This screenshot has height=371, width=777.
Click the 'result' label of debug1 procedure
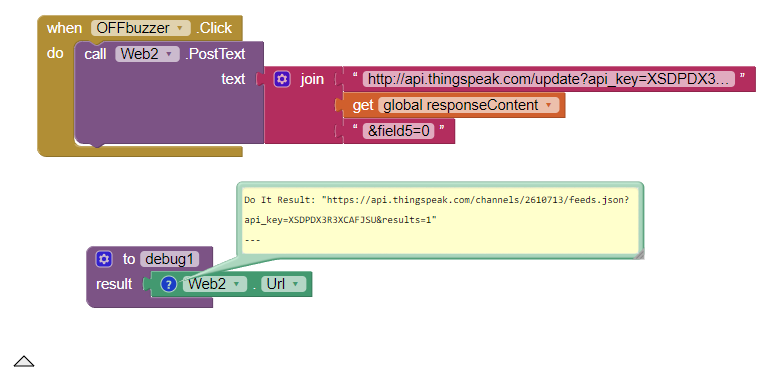click(x=114, y=284)
